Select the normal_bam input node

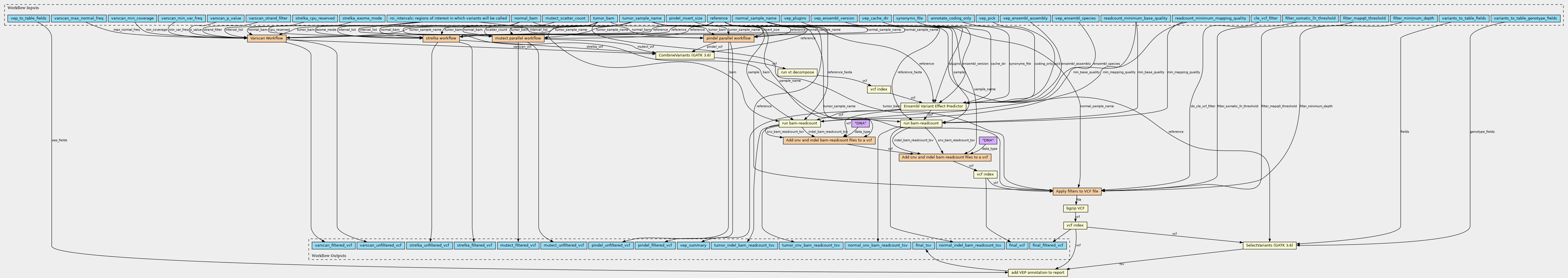coord(525,18)
